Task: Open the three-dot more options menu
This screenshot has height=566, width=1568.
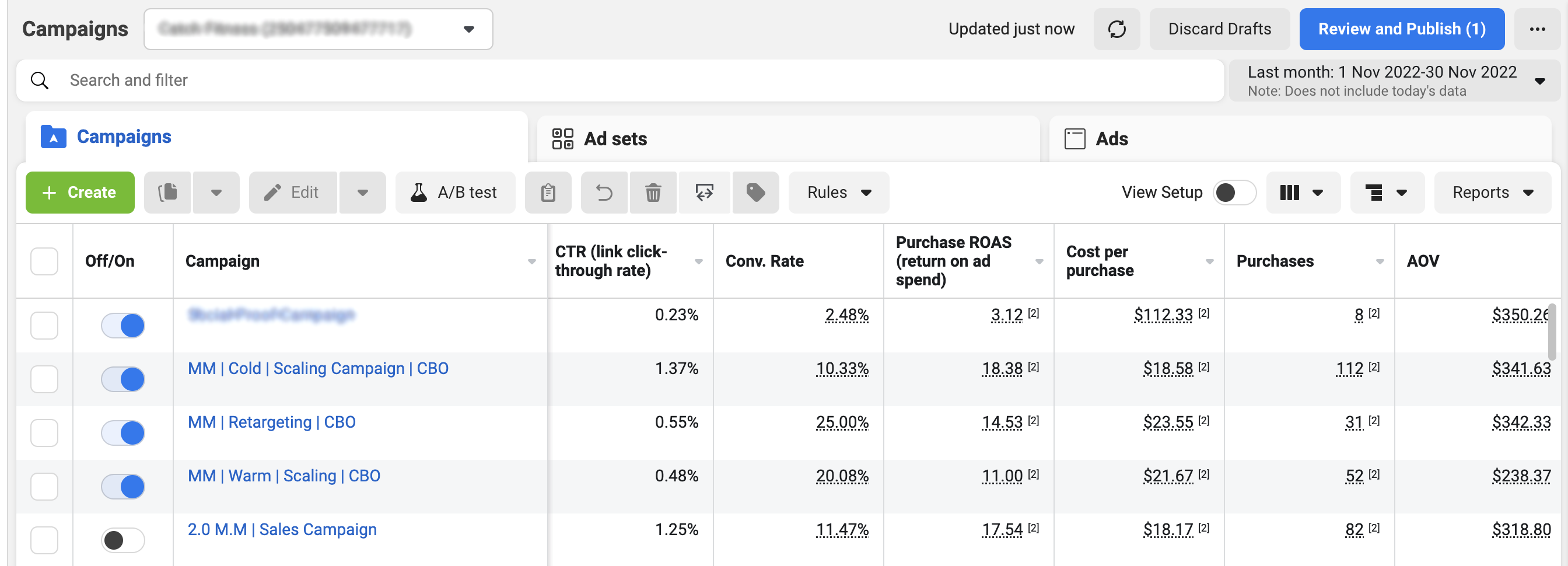Action: 1537,29
